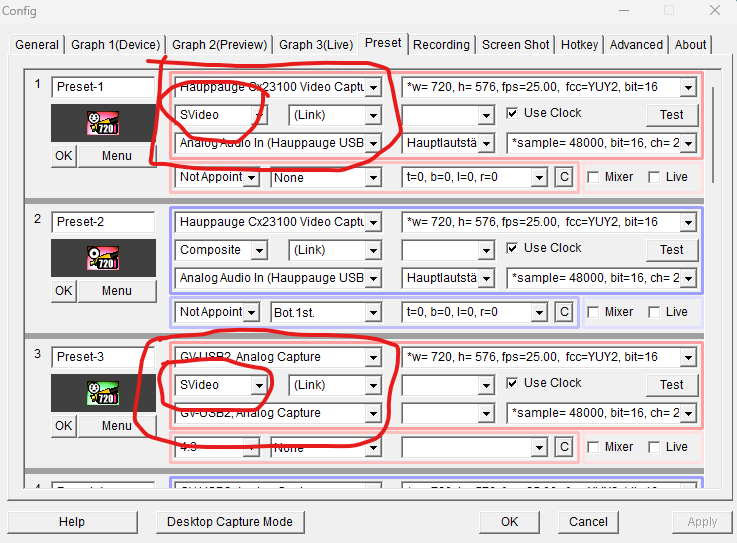Open Preset-1 crop t=0, b=0 dropdown
This screenshot has width=737, height=543.
pos(539,177)
